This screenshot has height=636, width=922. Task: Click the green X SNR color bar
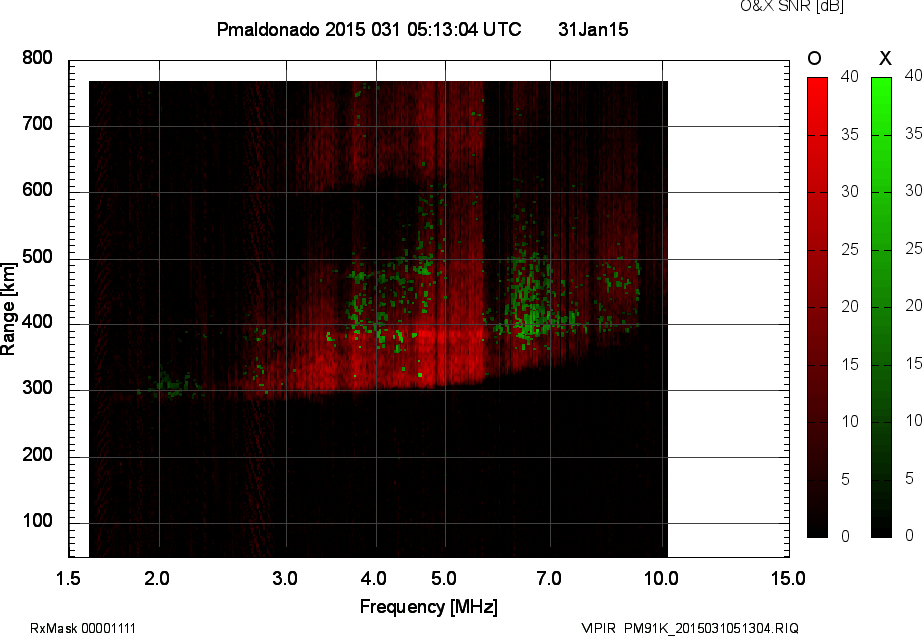tap(881, 307)
